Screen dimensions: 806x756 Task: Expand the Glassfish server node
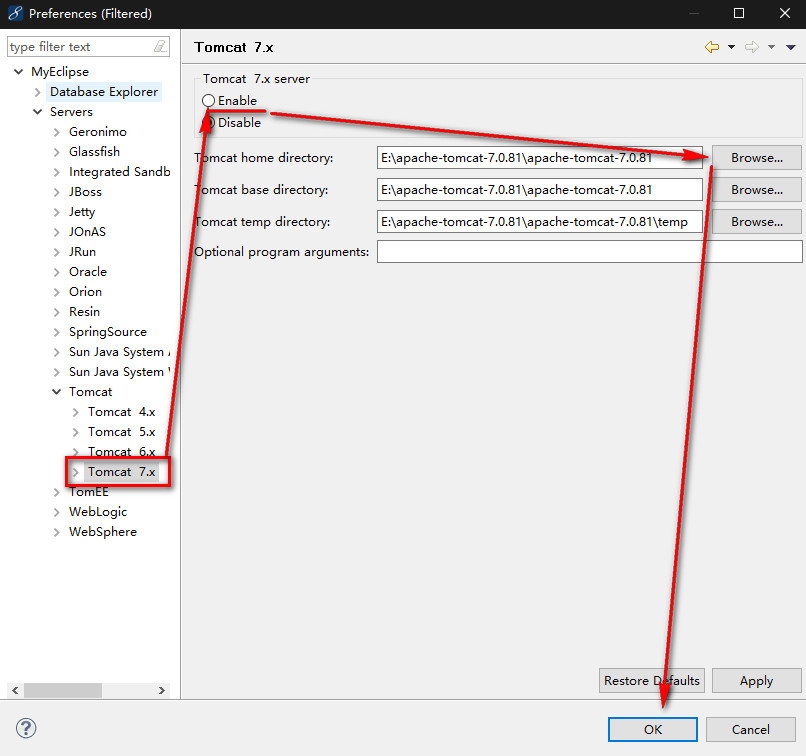click(x=57, y=152)
